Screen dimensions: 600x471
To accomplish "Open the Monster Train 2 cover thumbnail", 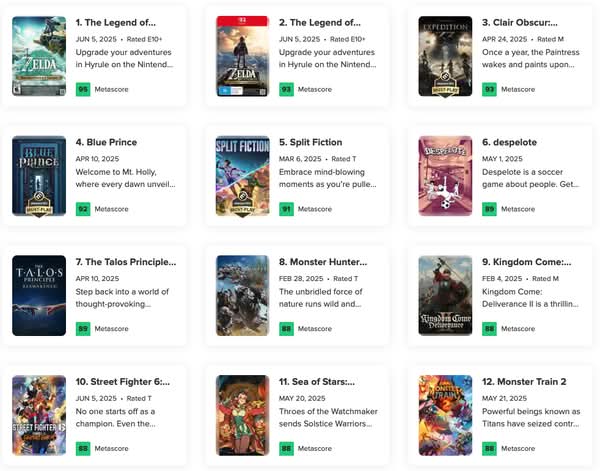I will (x=445, y=416).
